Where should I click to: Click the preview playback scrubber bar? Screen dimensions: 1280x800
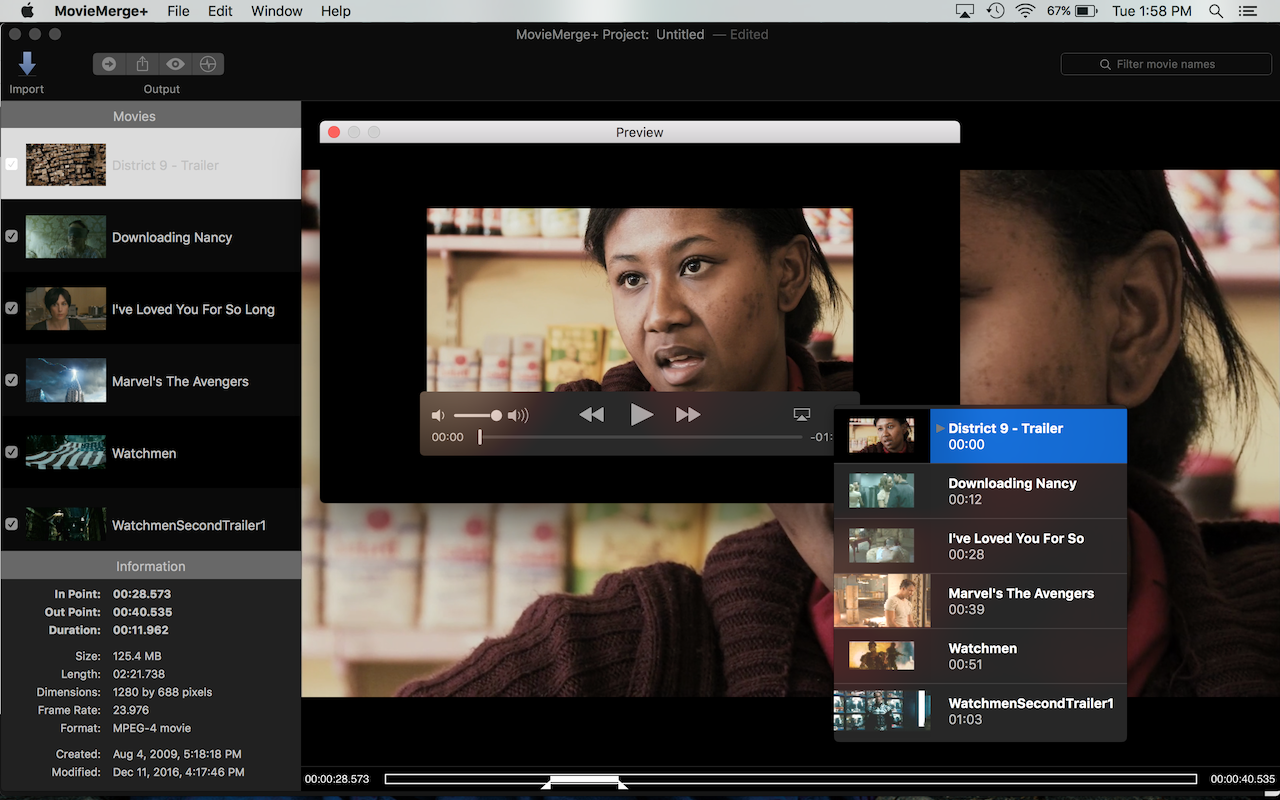click(x=641, y=437)
